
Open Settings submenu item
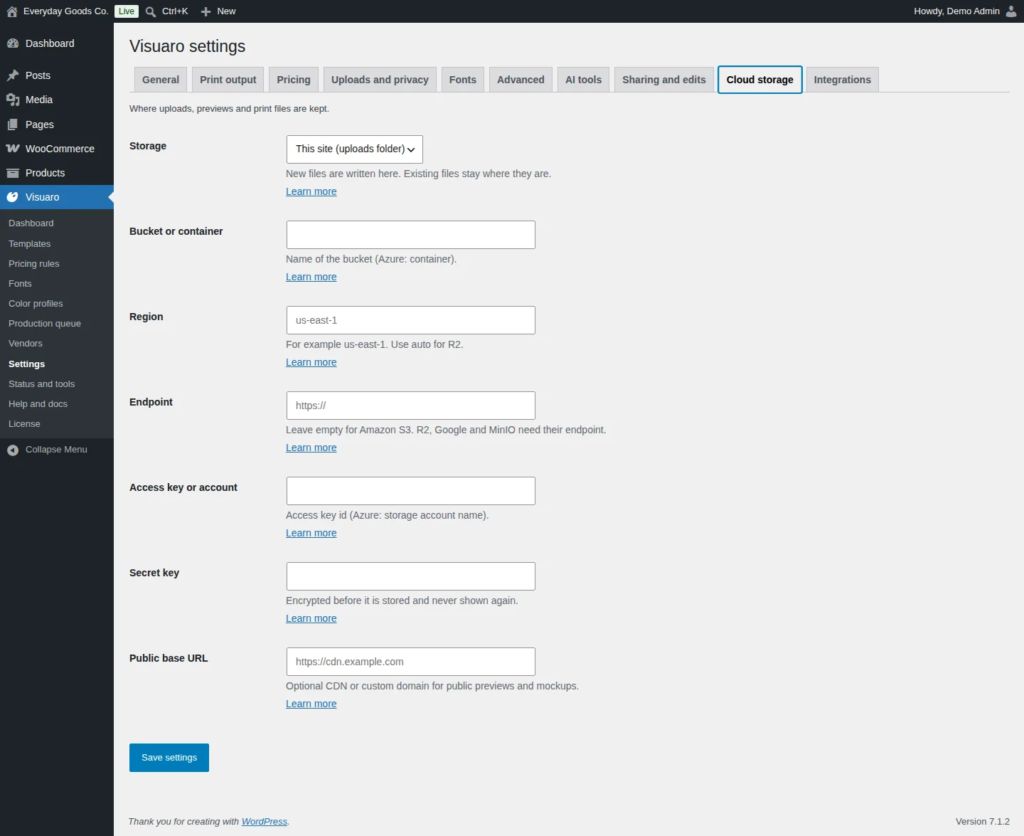[x=27, y=364]
